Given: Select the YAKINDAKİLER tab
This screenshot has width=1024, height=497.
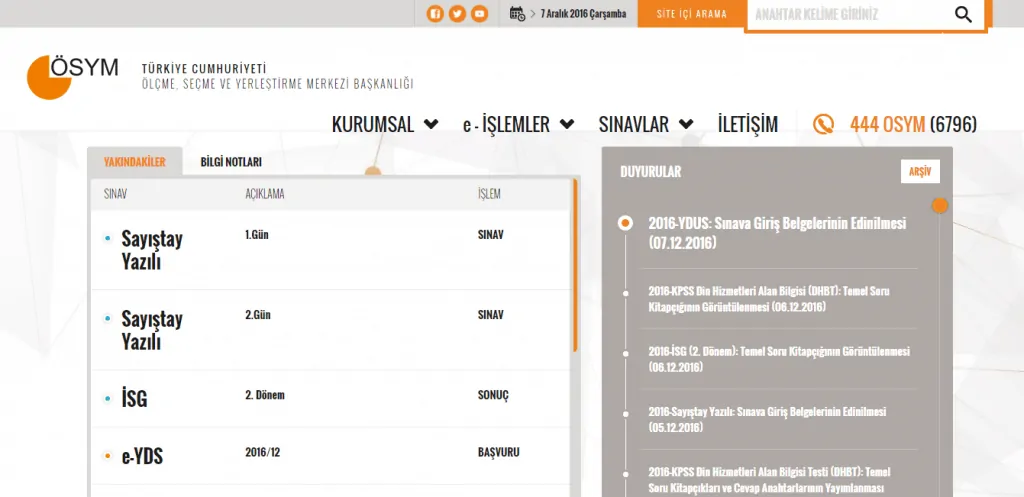Looking at the screenshot, I should (135, 162).
